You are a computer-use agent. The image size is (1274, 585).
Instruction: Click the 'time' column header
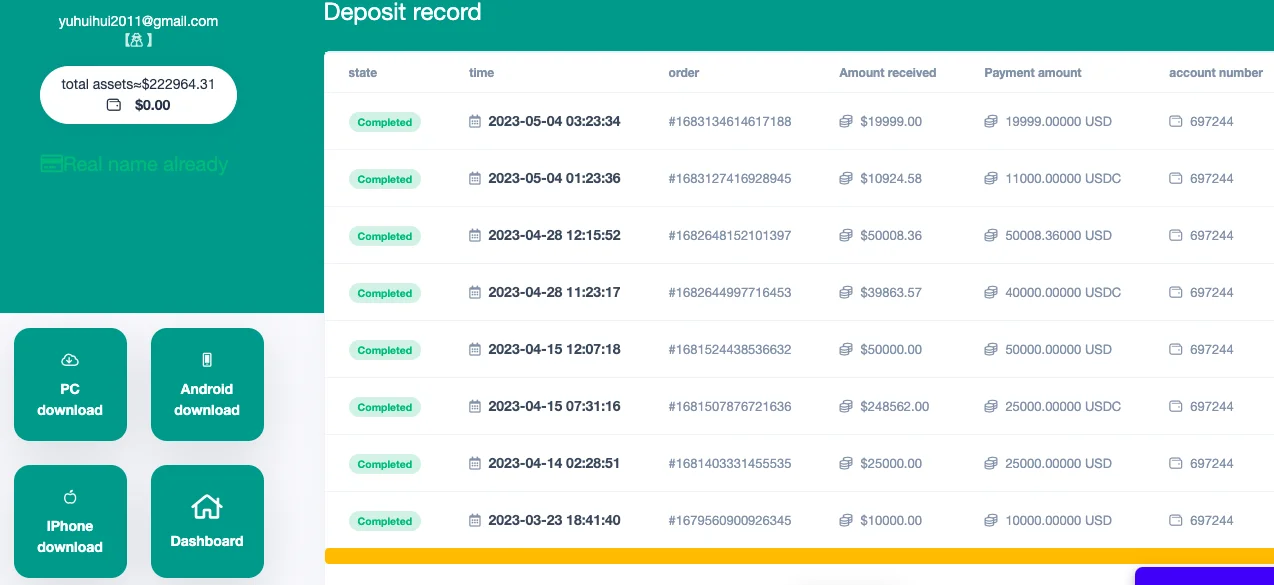[x=481, y=73]
